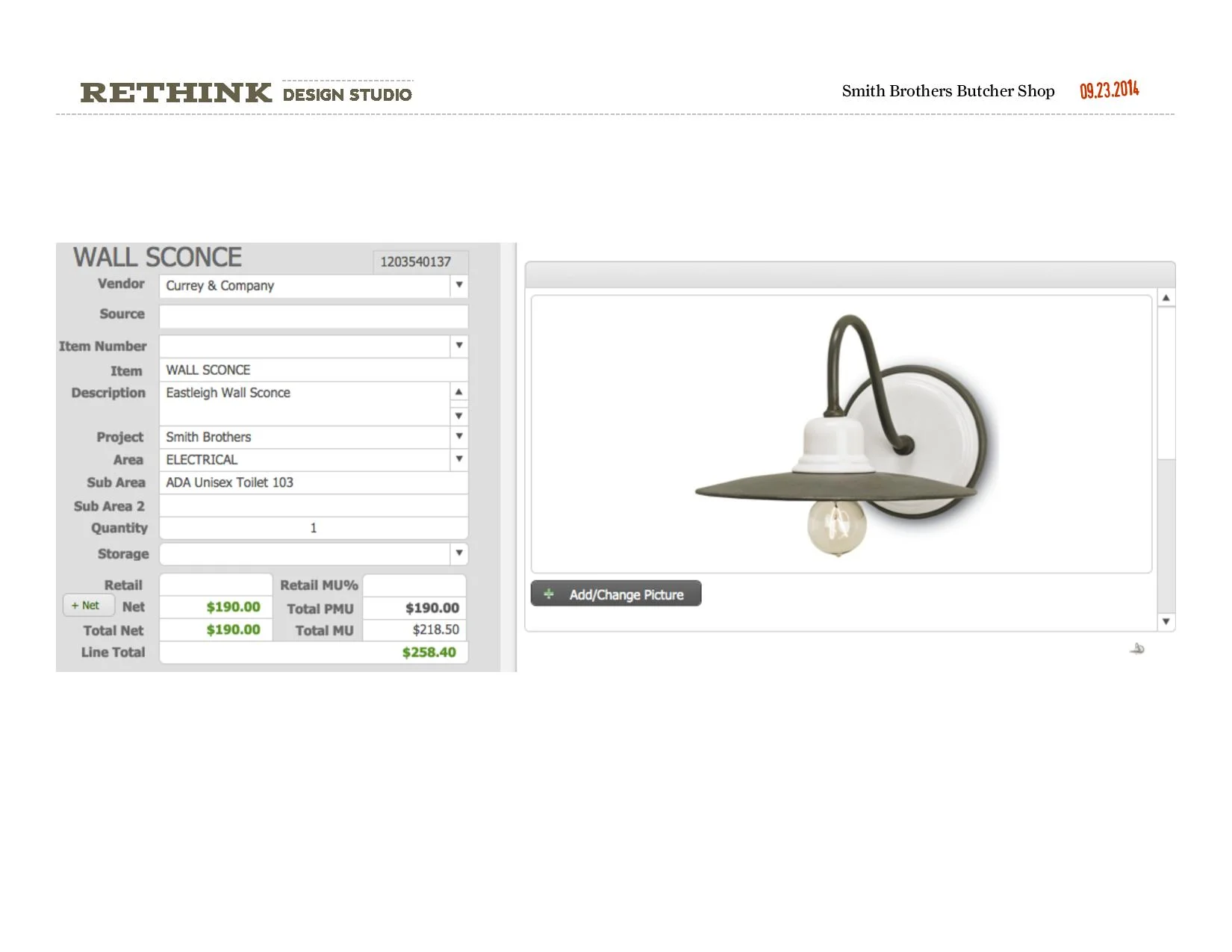Open the Vendor dropdown arrow
The height and width of the screenshot is (952, 1232).
pos(459,285)
